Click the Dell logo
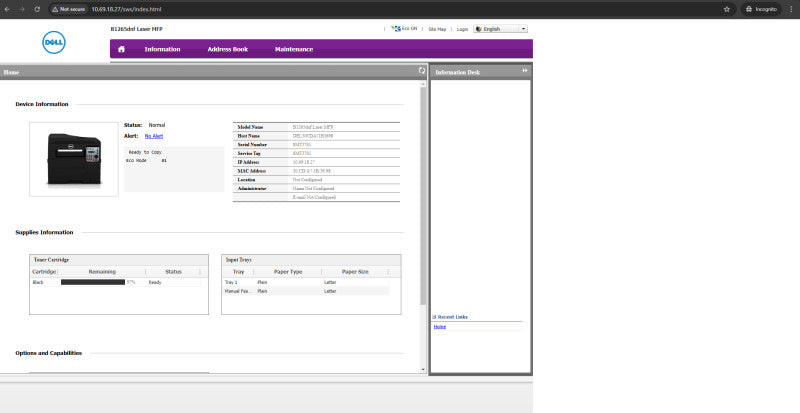Image resolution: width=800 pixels, height=413 pixels. point(54,42)
